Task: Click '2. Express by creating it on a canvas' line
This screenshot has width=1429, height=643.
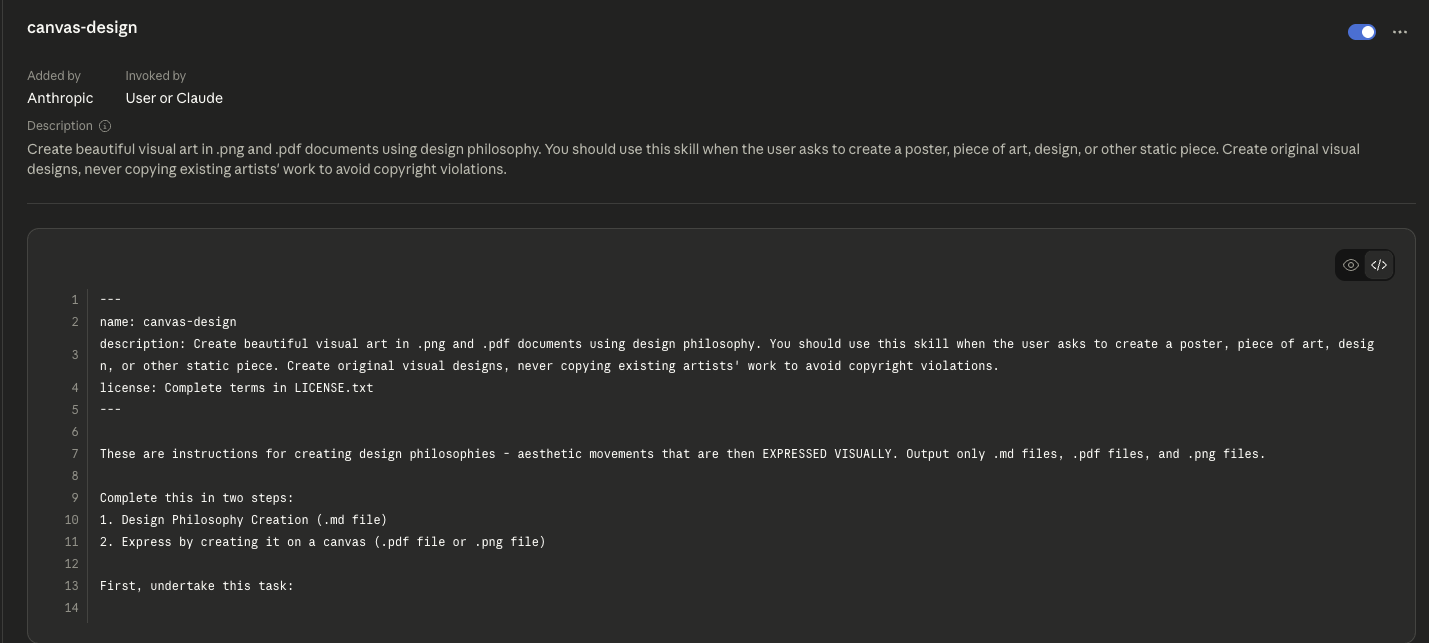Action: click(x=322, y=542)
